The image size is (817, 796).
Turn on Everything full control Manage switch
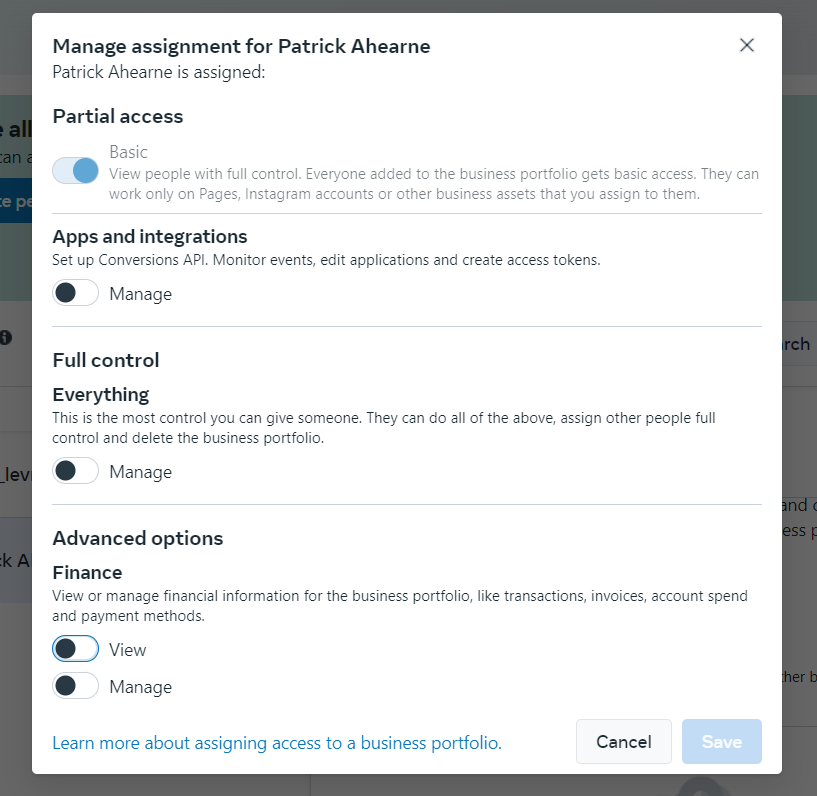[x=75, y=471]
